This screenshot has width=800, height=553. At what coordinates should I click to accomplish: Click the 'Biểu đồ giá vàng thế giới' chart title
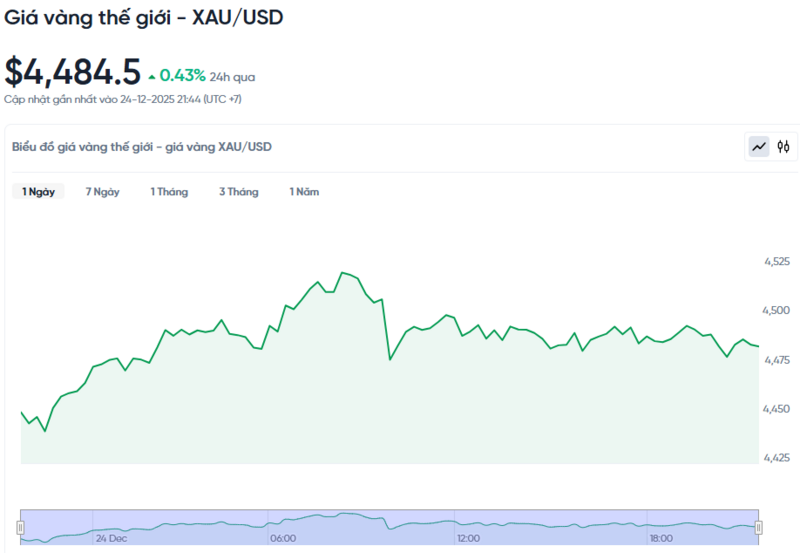point(141,147)
